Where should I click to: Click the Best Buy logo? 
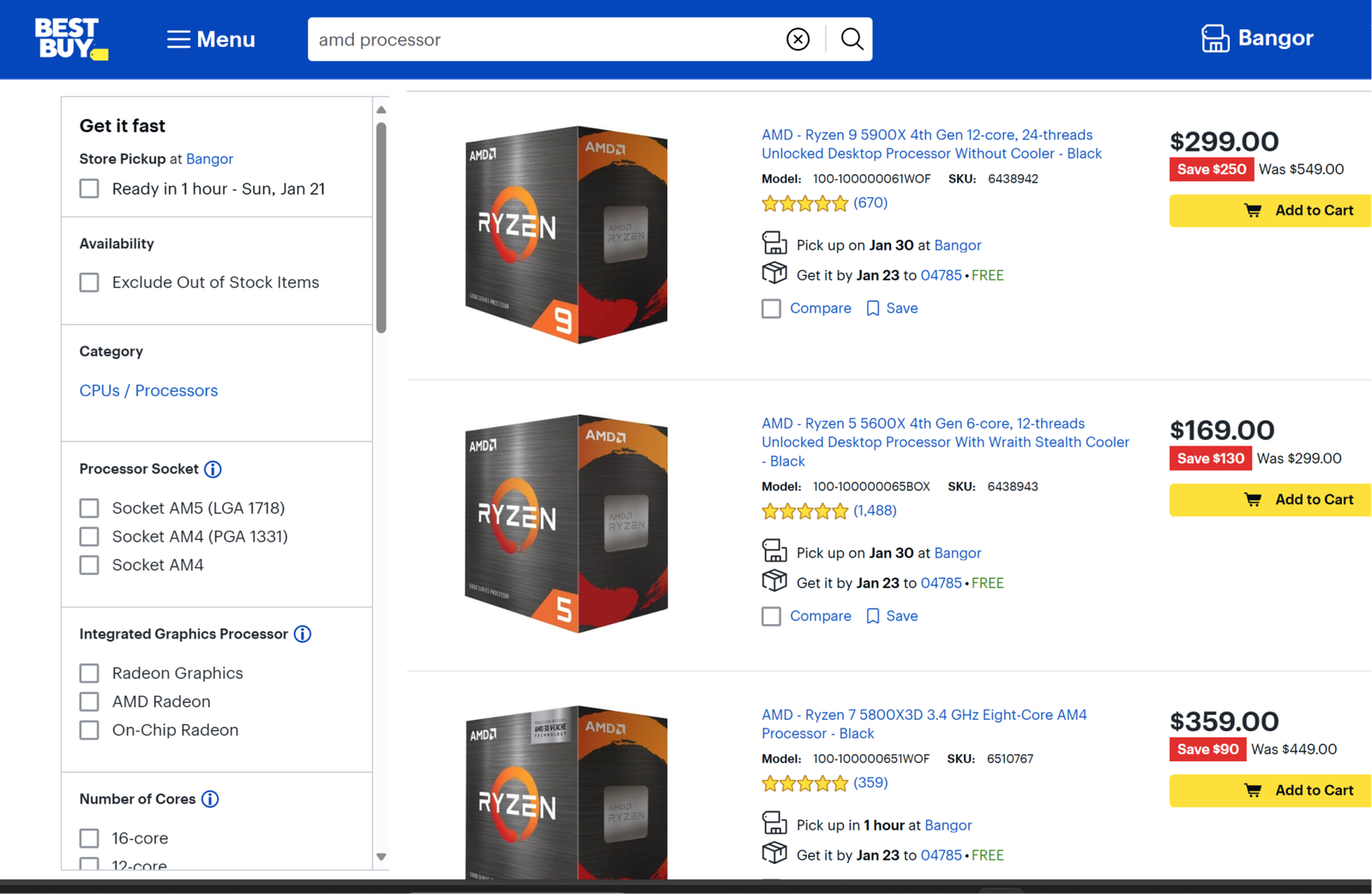point(70,39)
